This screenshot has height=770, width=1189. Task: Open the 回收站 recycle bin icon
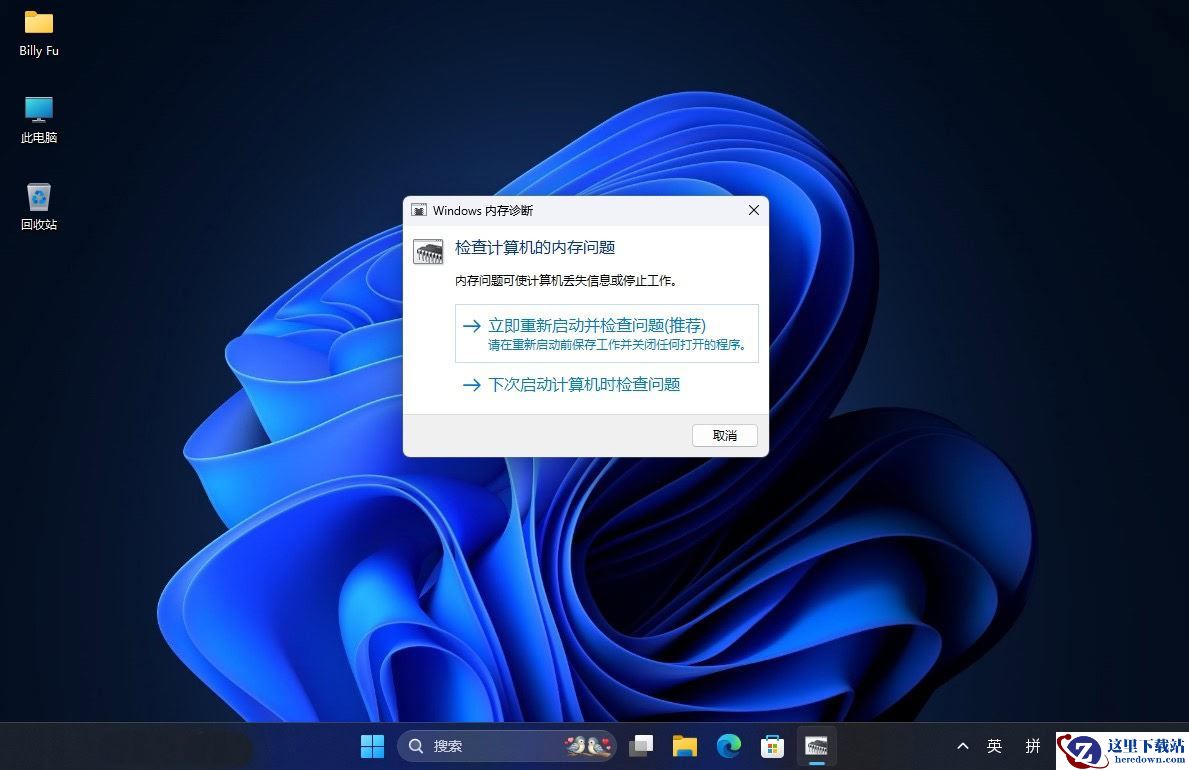point(39,206)
